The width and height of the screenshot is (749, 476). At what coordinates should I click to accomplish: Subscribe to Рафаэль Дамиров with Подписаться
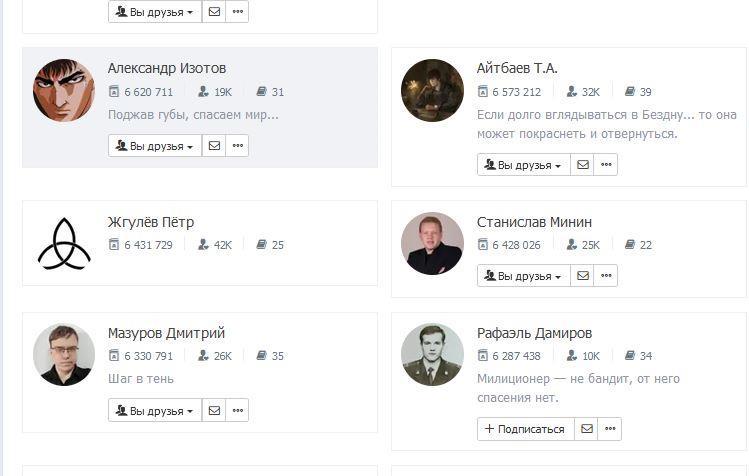[526, 429]
